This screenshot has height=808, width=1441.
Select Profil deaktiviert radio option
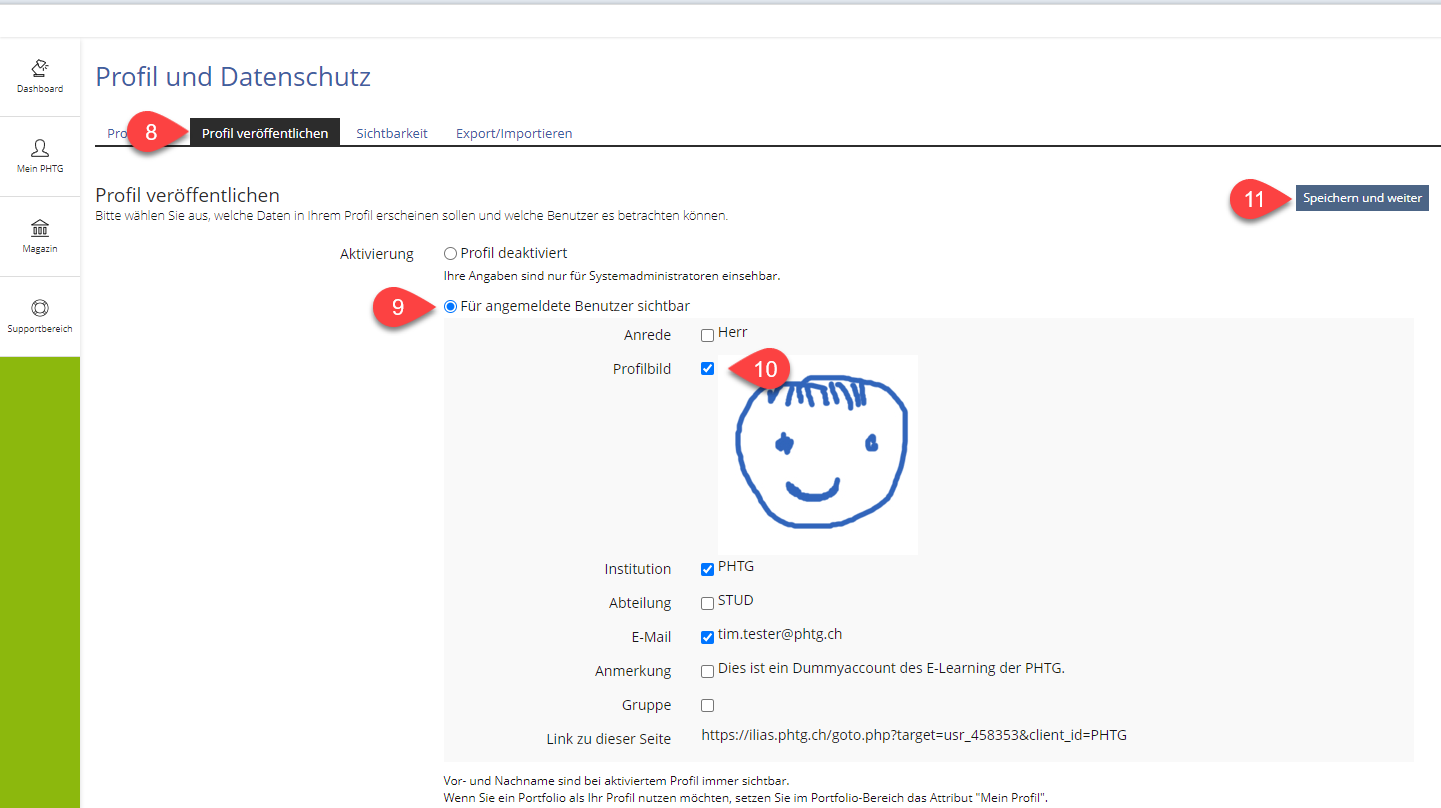(x=450, y=254)
